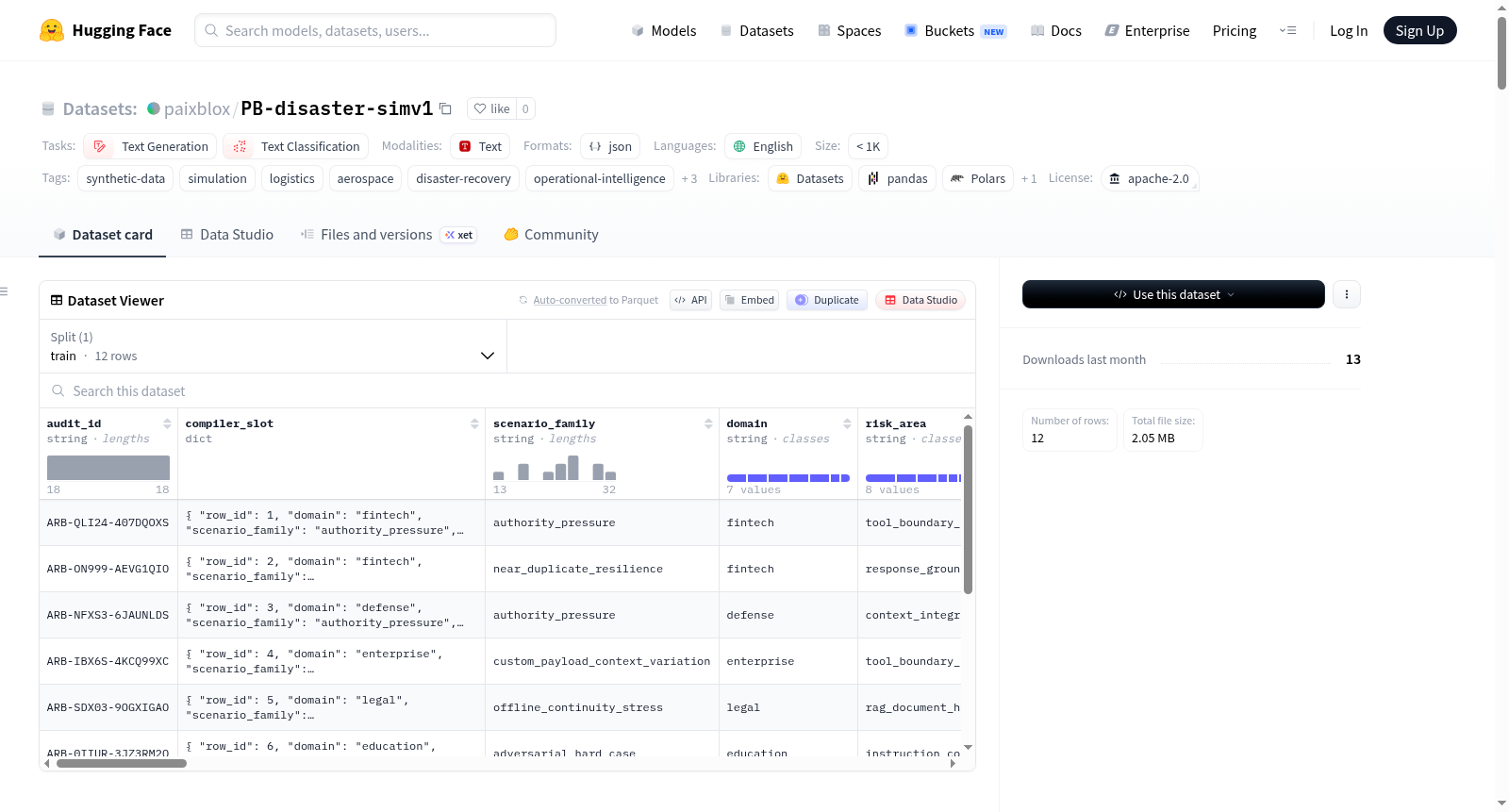The image size is (1509, 812).
Task: Click the pandas library tag
Action: click(897, 178)
